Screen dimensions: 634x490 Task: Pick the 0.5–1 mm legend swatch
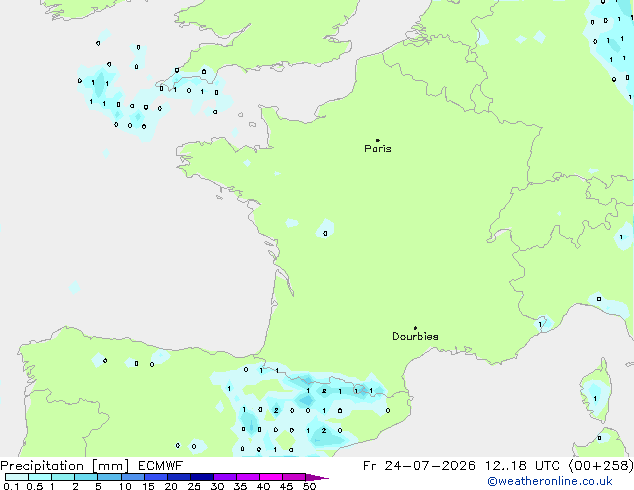click(40, 477)
